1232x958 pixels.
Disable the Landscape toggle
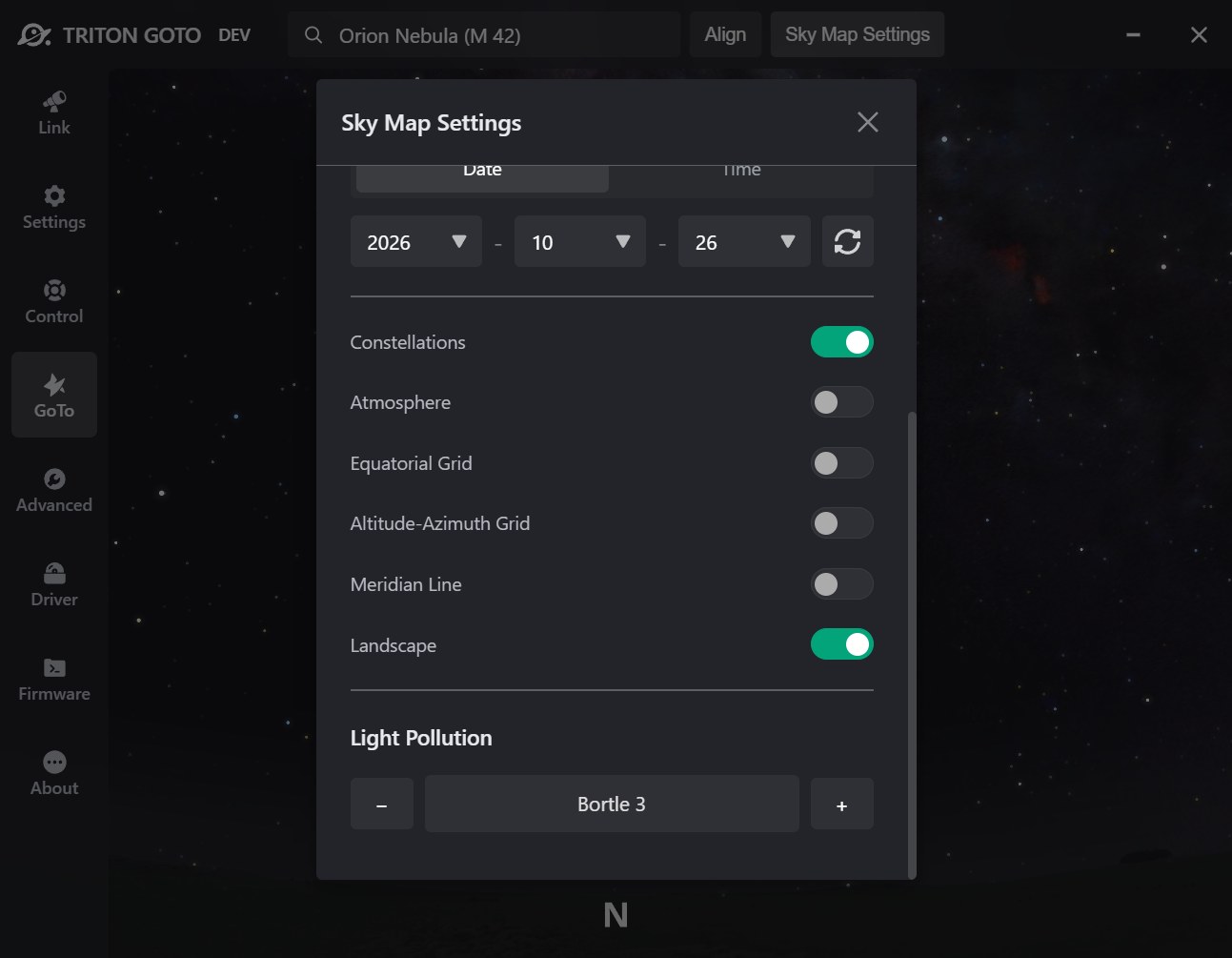[x=842, y=644]
